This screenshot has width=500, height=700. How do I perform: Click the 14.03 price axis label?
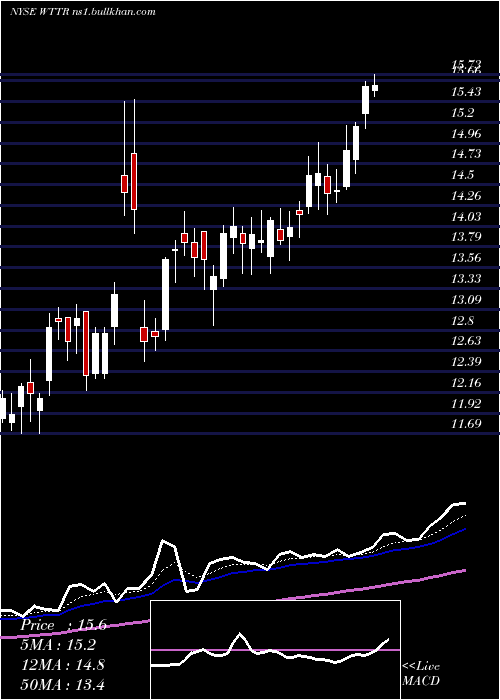coord(466,217)
